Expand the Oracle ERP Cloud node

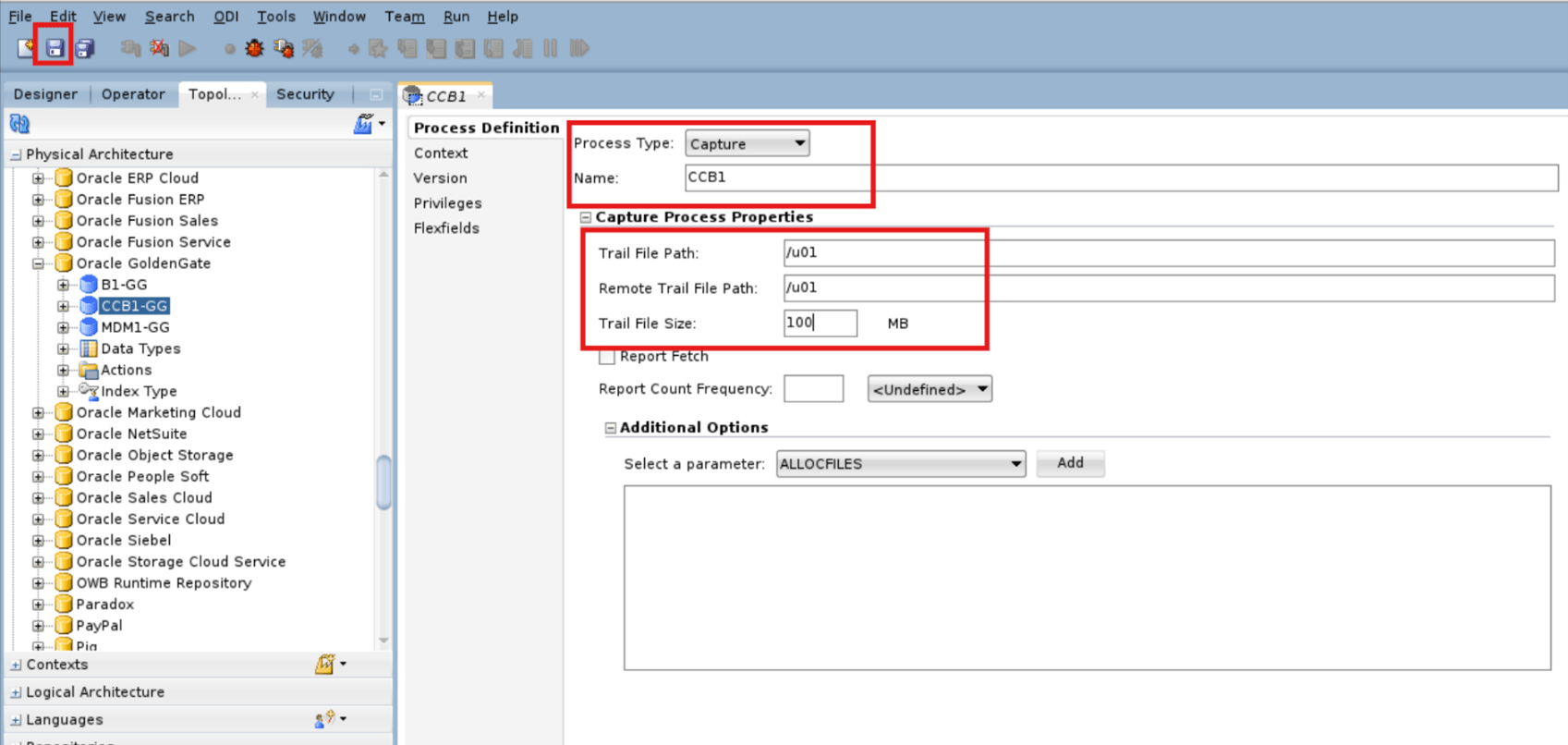(x=38, y=178)
